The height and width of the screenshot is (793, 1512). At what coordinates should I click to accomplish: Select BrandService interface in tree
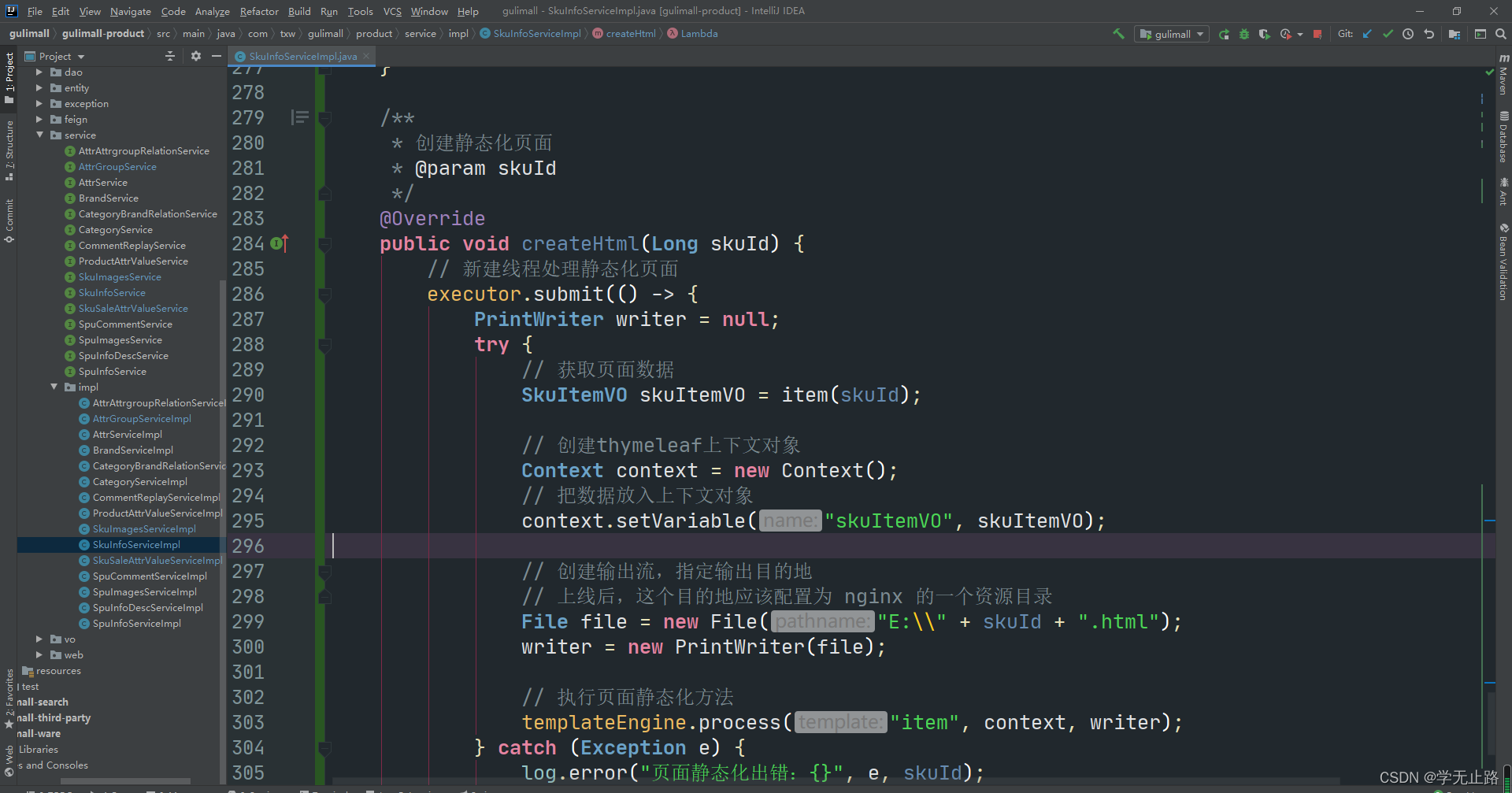[108, 198]
